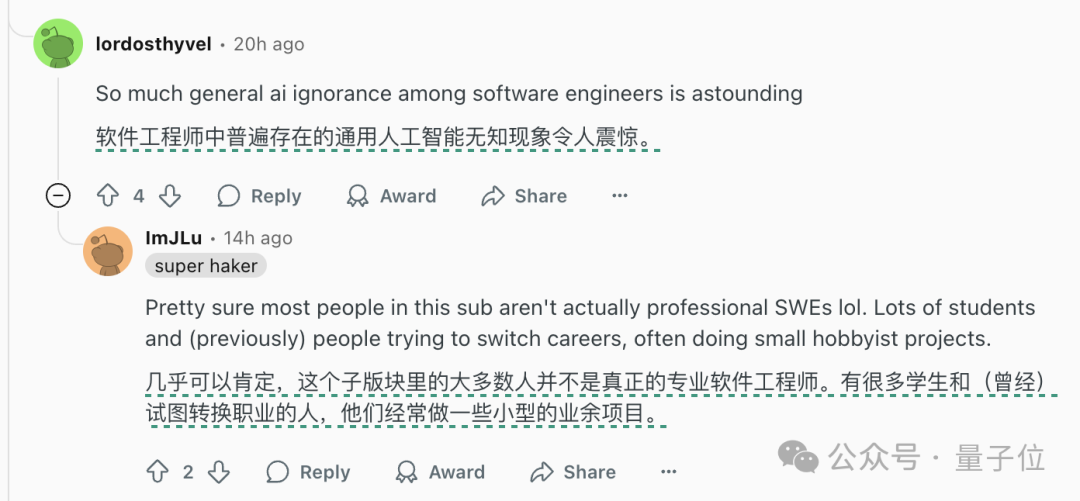The height and width of the screenshot is (501, 1080).
Task: Upvote lordosthyvel's comment
Action: tap(108, 196)
